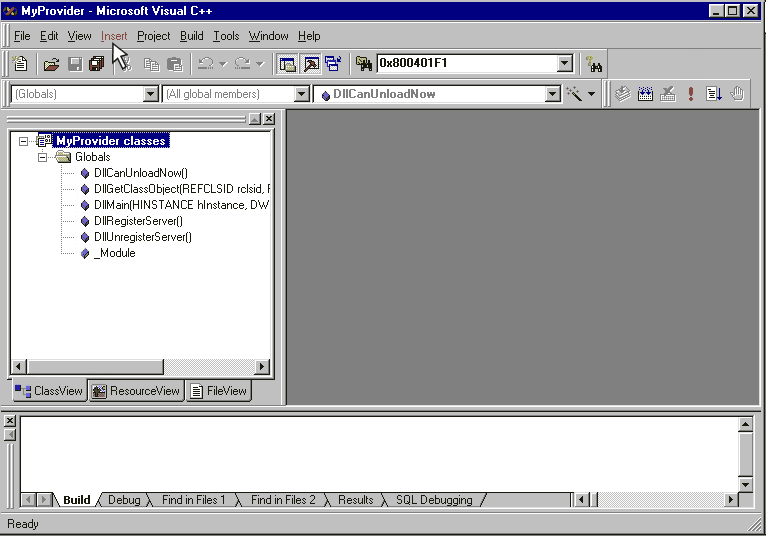Select the Globals folder item
The image size is (766, 536).
coord(92,157)
